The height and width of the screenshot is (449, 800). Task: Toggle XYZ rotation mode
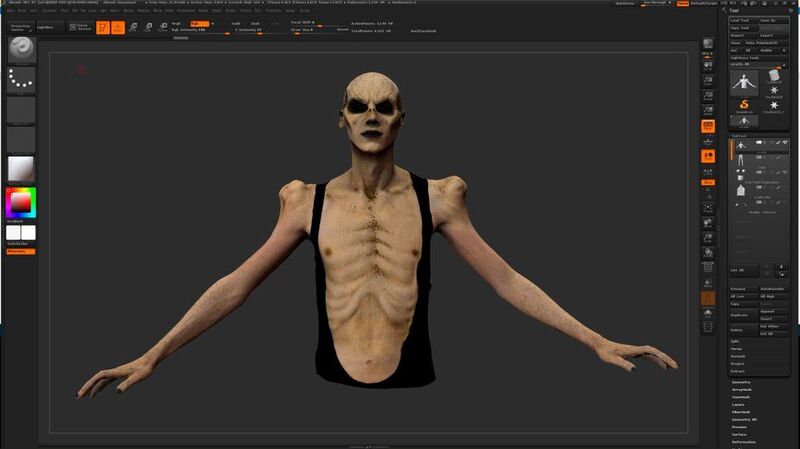(x=708, y=182)
